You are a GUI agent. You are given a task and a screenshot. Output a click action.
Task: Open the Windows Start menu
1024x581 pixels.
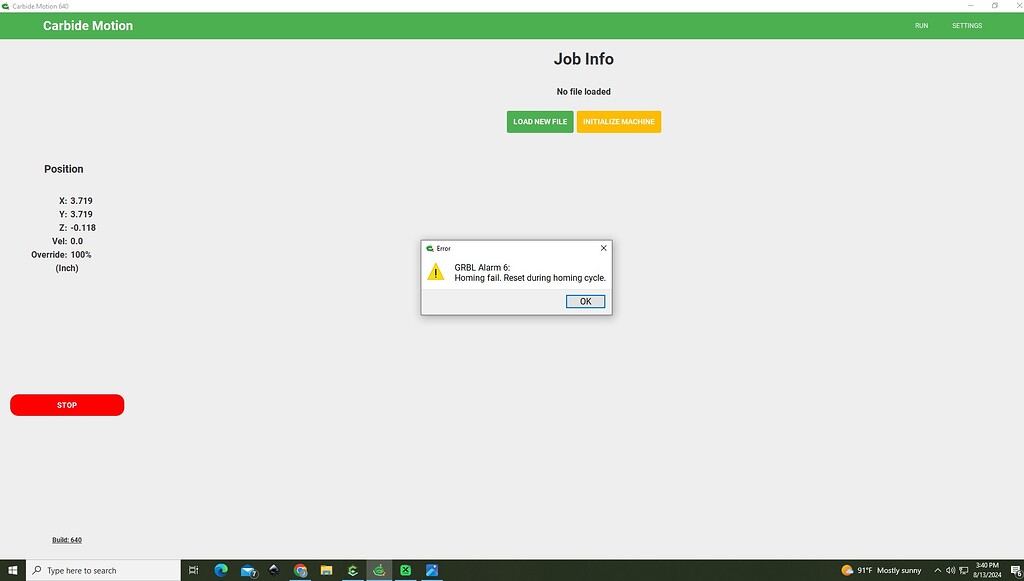13,570
